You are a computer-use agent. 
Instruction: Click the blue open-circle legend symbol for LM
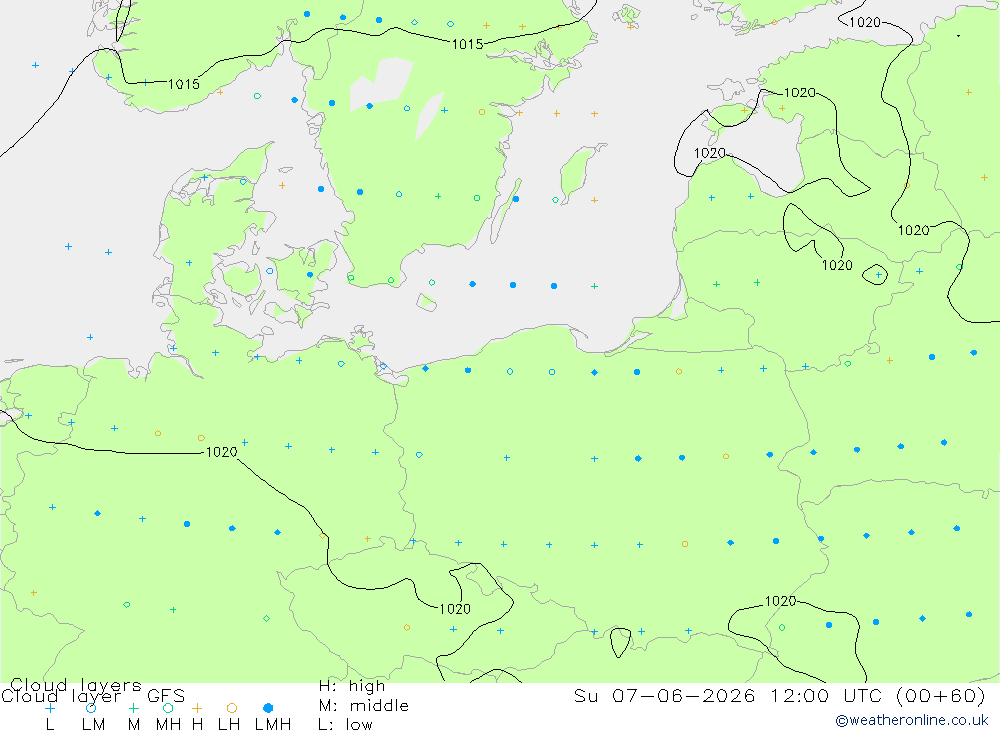tap(91, 708)
